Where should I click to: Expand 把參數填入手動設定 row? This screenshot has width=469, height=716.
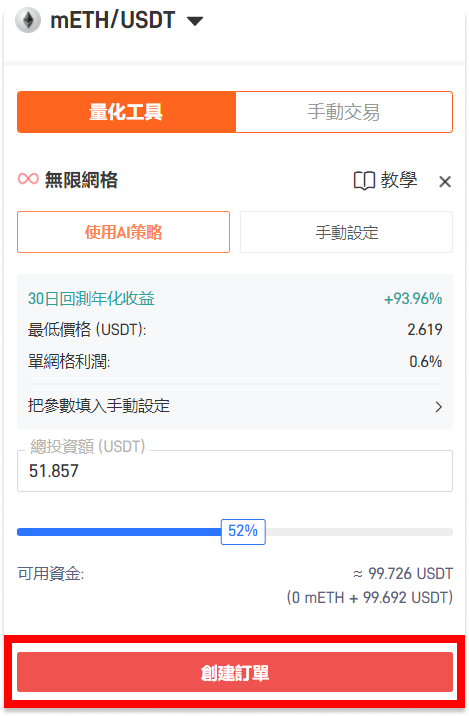pos(235,406)
